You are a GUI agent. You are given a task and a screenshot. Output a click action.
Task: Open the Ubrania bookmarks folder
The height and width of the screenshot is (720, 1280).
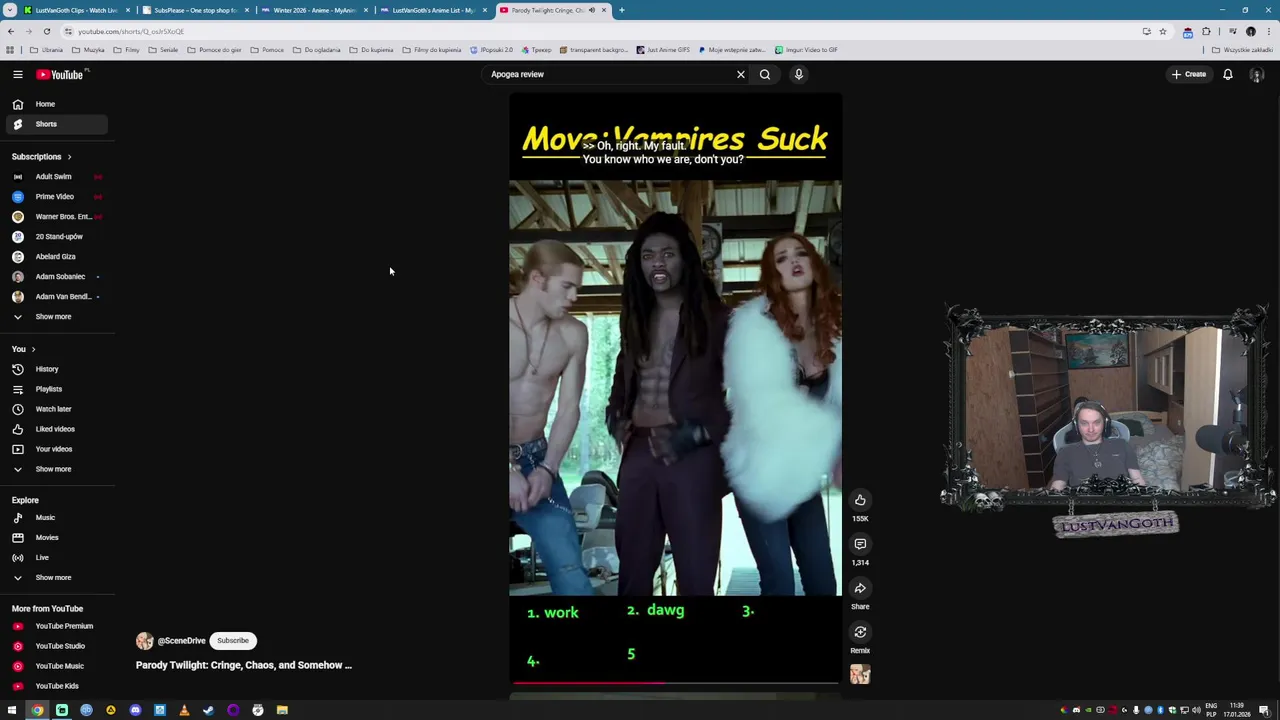[47, 50]
